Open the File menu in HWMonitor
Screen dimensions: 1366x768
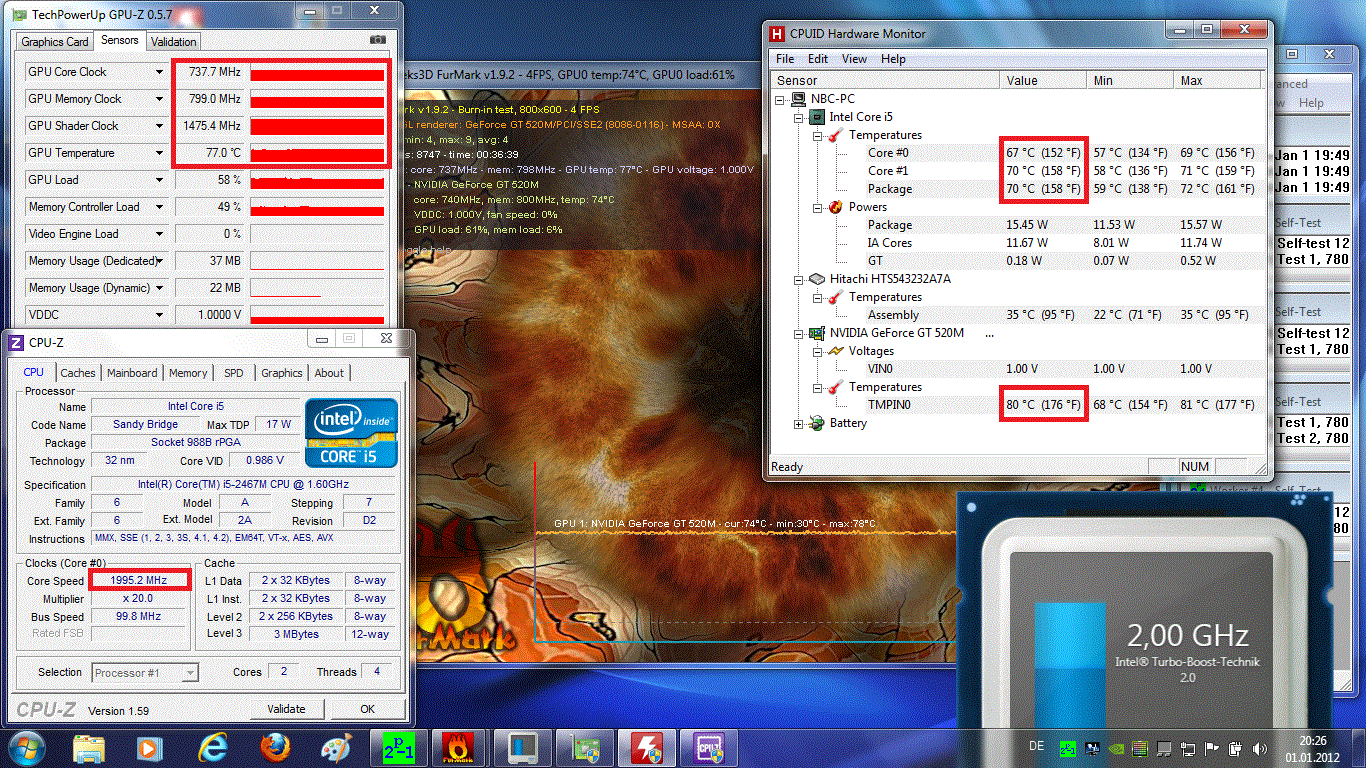click(x=785, y=59)
